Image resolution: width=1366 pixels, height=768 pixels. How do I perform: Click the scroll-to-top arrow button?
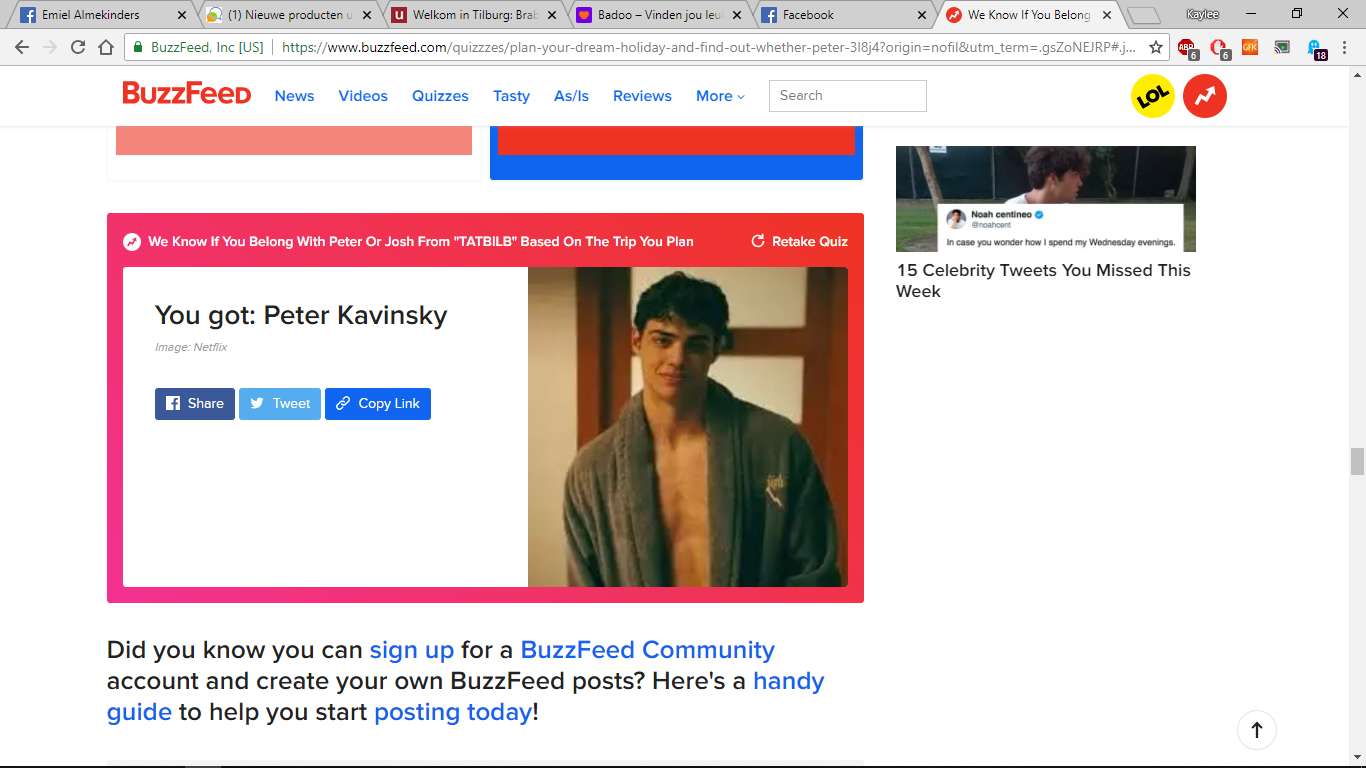click(1257, 730)
